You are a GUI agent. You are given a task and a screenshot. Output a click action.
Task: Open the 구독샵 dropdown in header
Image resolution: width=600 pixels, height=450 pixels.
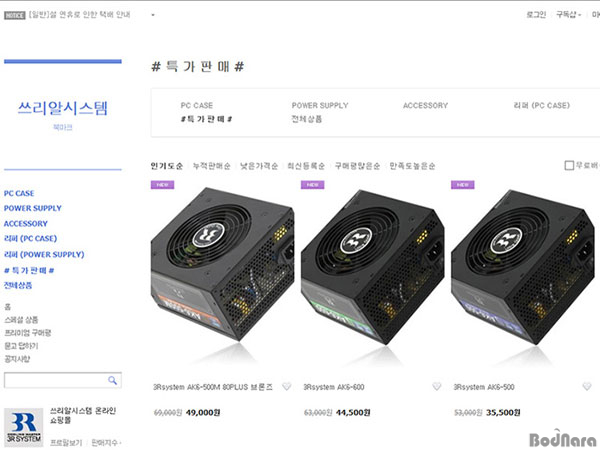point(568,15)
